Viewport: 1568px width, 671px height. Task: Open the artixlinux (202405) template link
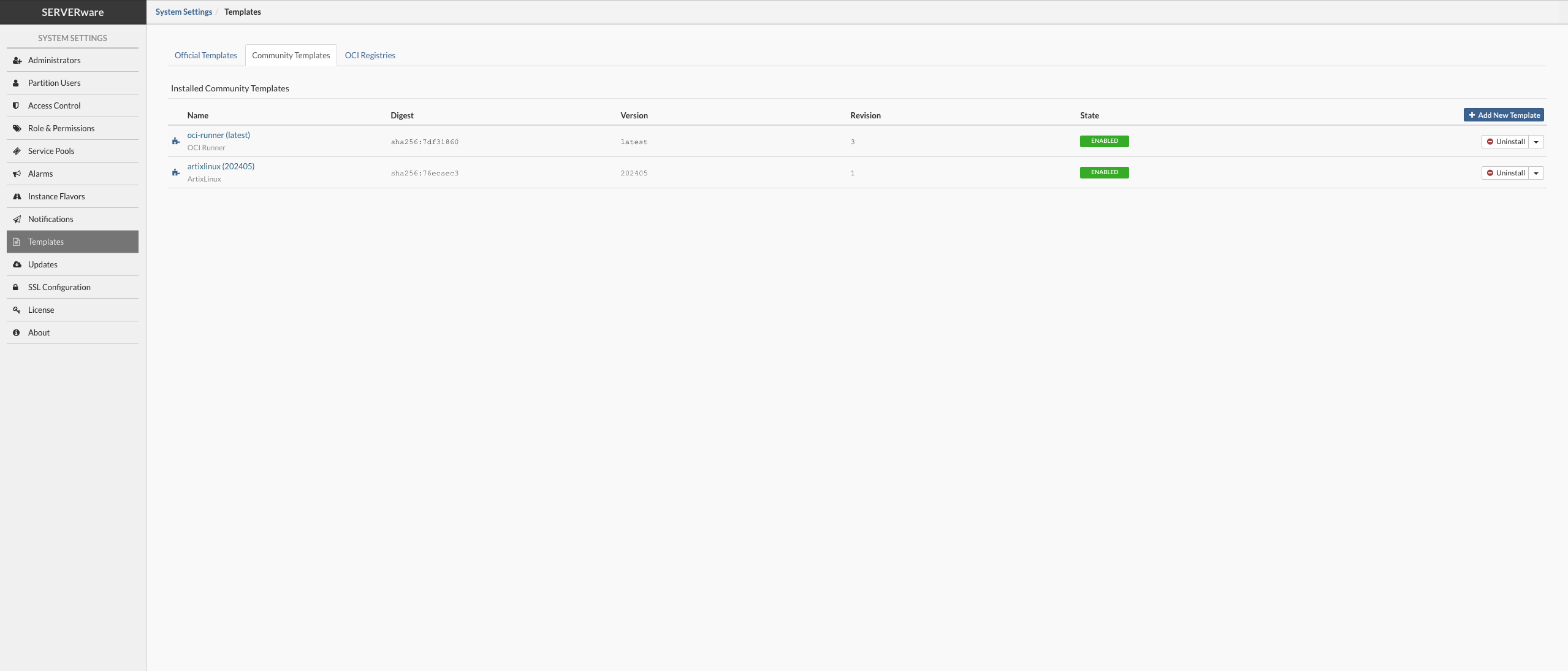point(221,166)
